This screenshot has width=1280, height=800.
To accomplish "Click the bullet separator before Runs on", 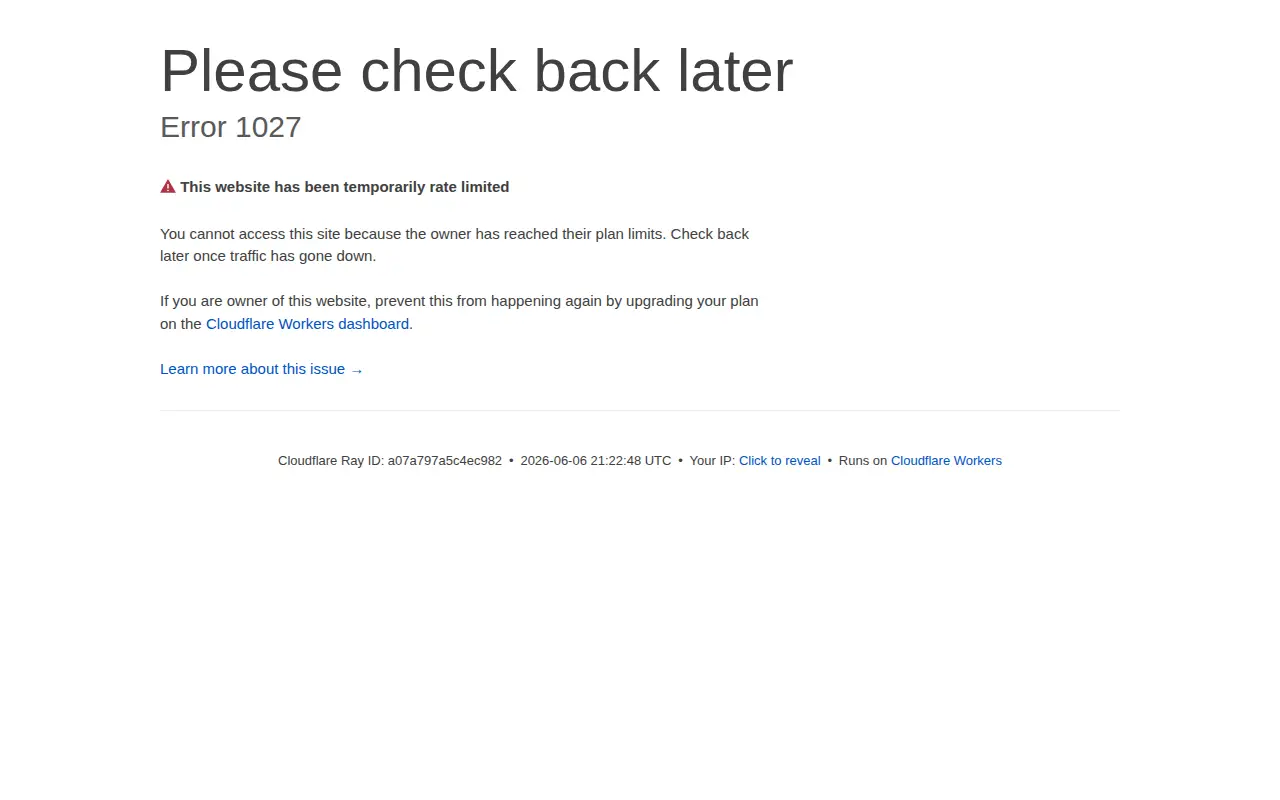I will tap(830, 461).
